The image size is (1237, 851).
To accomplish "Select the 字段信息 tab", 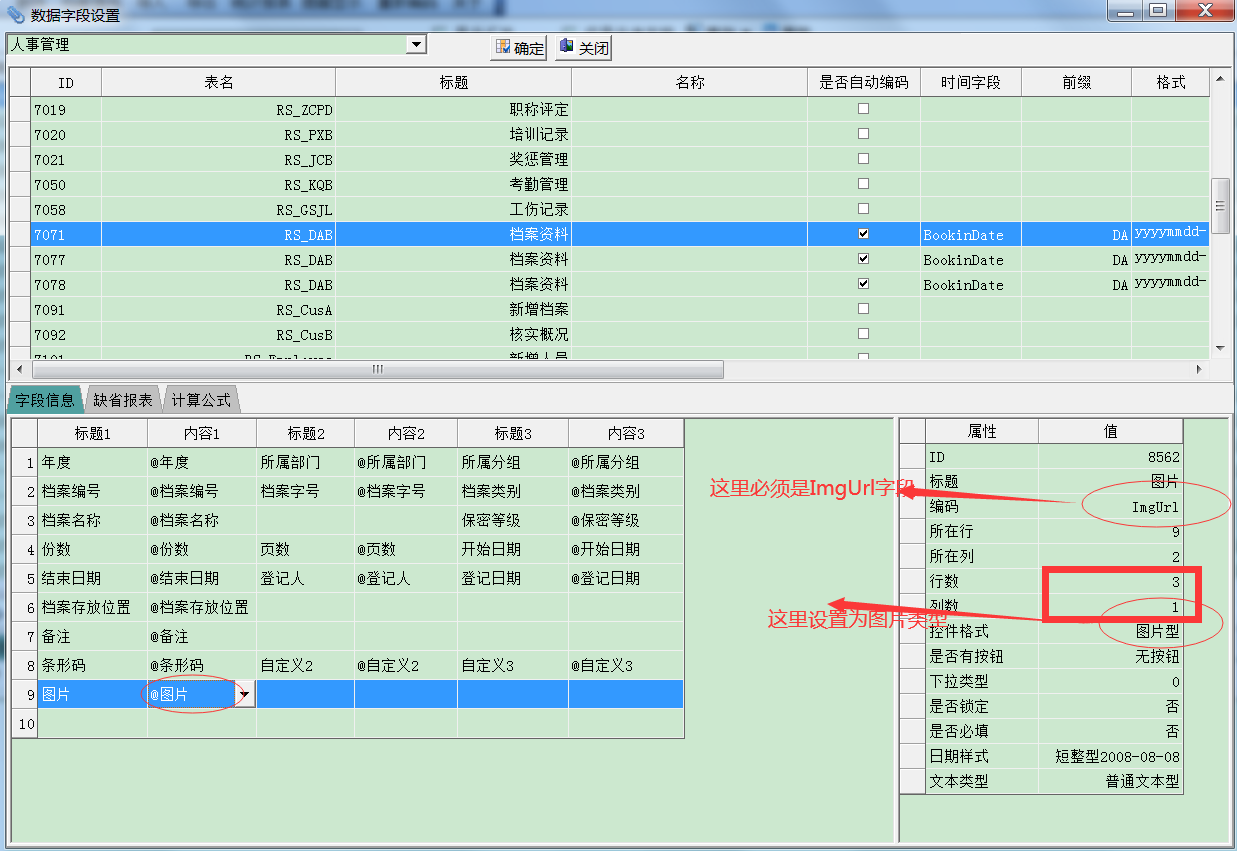I will tap(45, 400).
